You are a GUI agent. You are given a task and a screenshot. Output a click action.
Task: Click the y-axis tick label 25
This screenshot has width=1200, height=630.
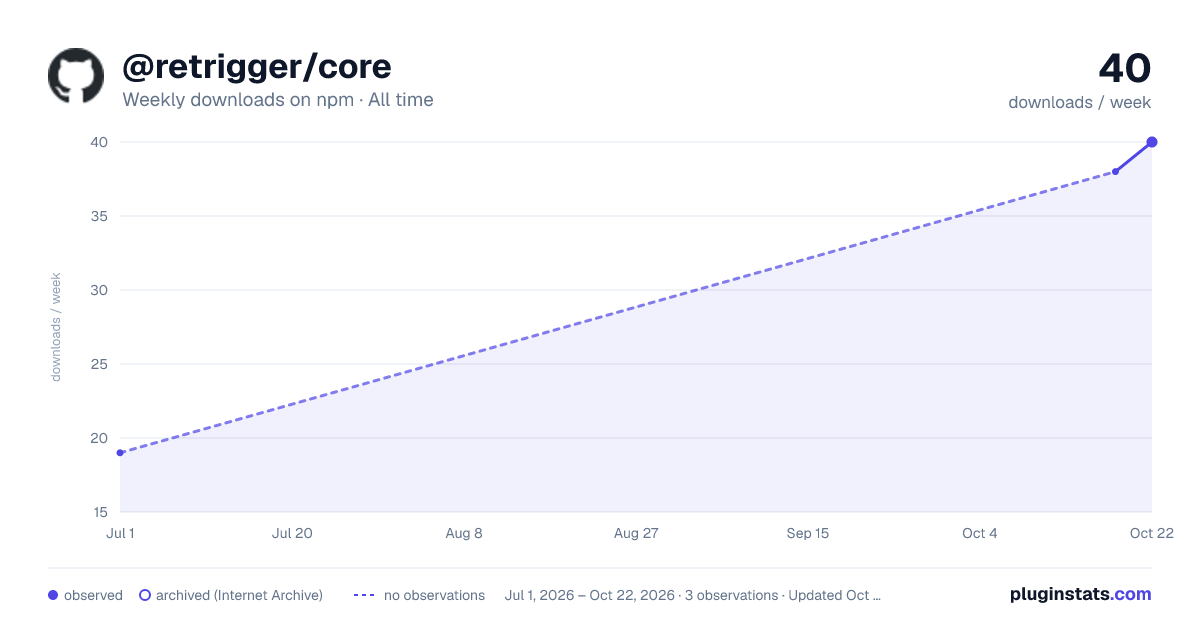[99, 364]
